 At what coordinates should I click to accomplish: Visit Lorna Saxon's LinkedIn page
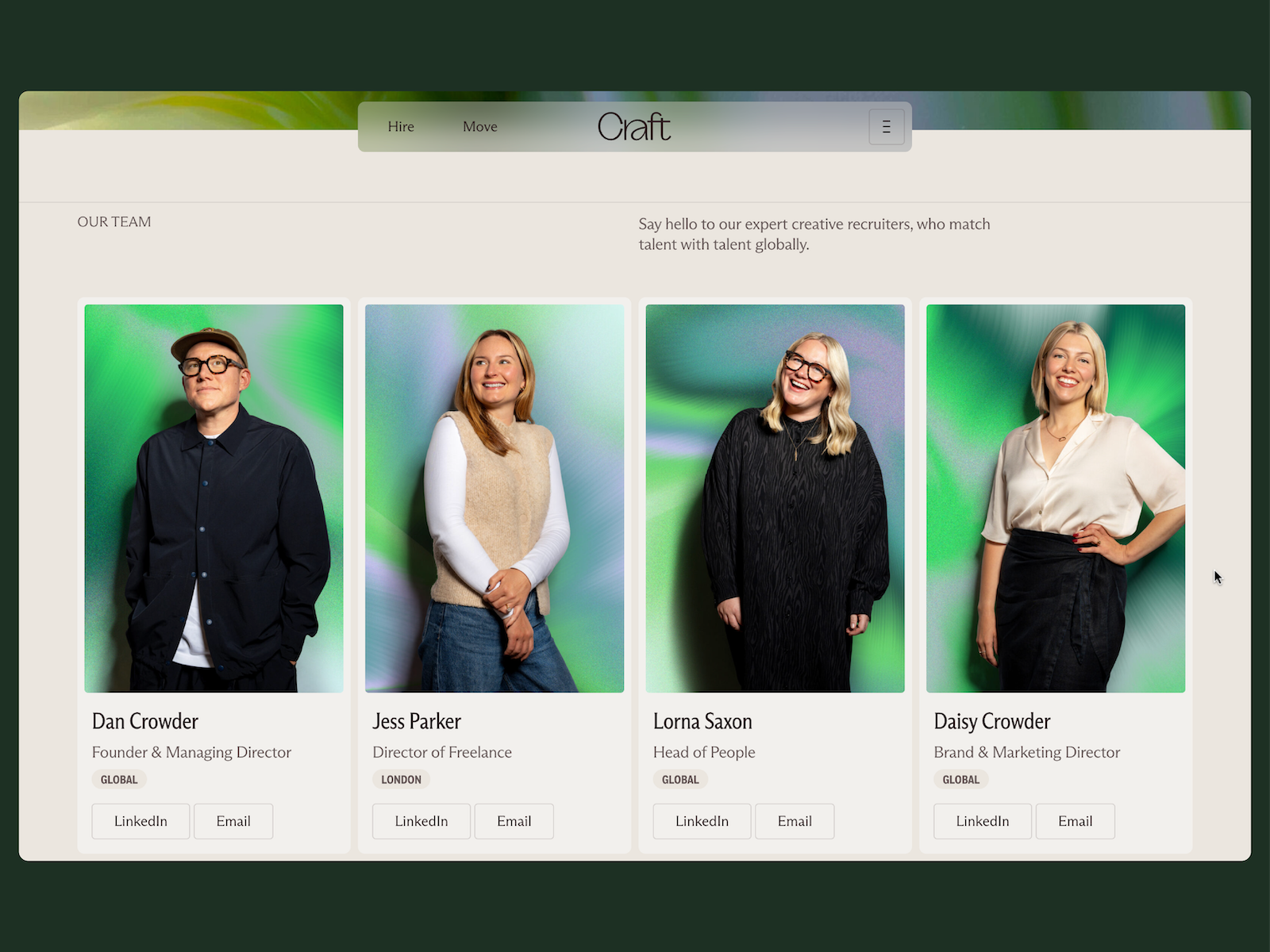click(702, 821)
